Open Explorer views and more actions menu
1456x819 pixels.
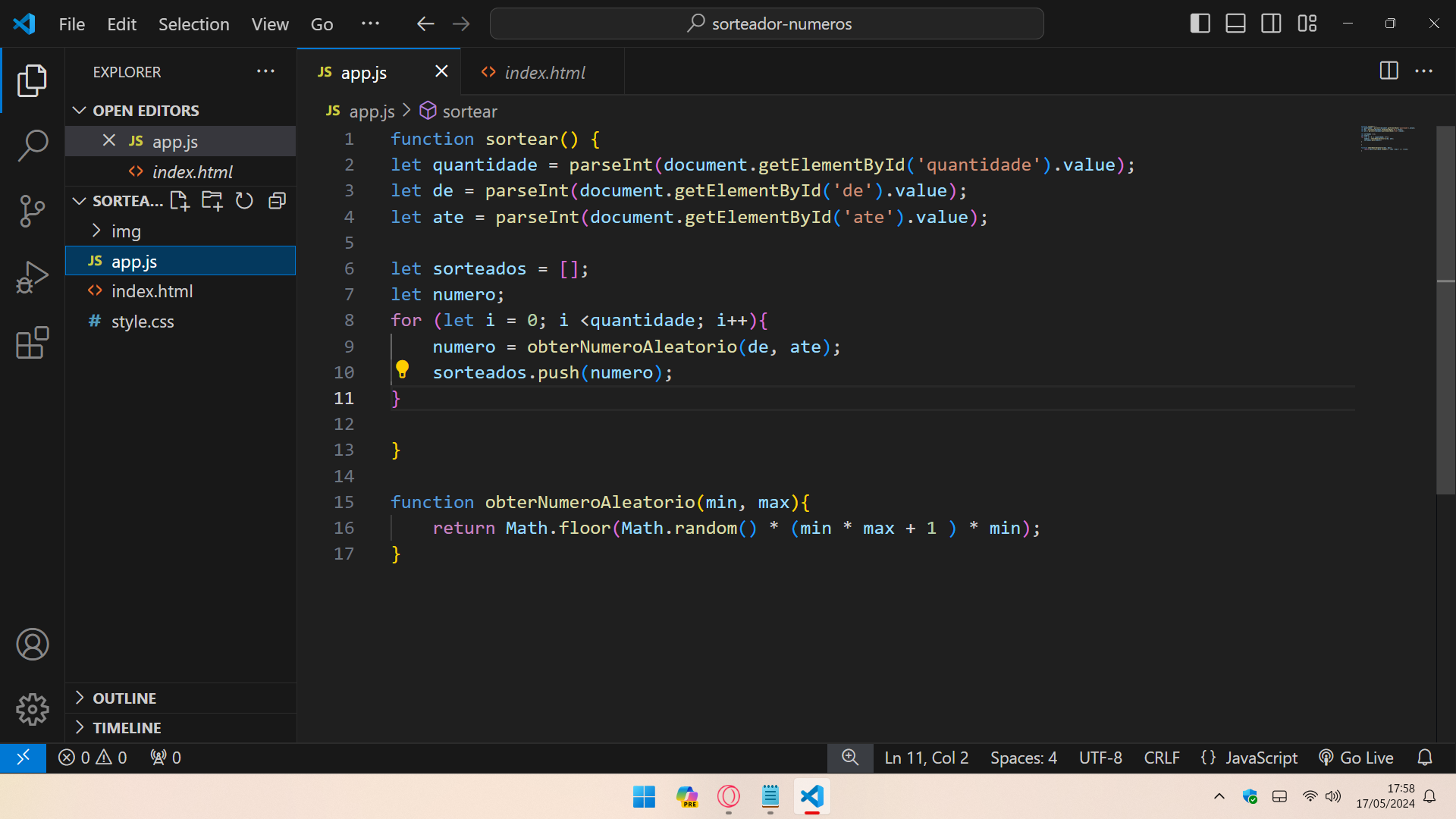[x=265, y=71]
